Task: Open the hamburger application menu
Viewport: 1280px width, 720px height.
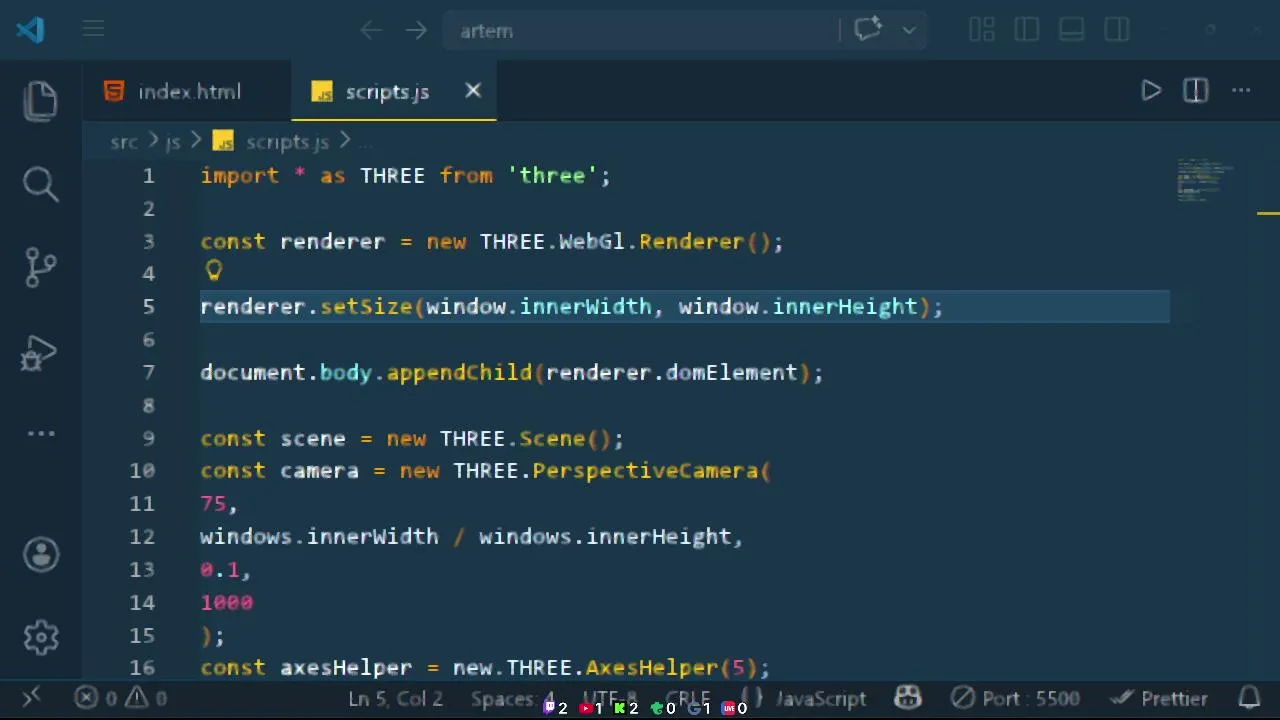Action: click(94, 30)
